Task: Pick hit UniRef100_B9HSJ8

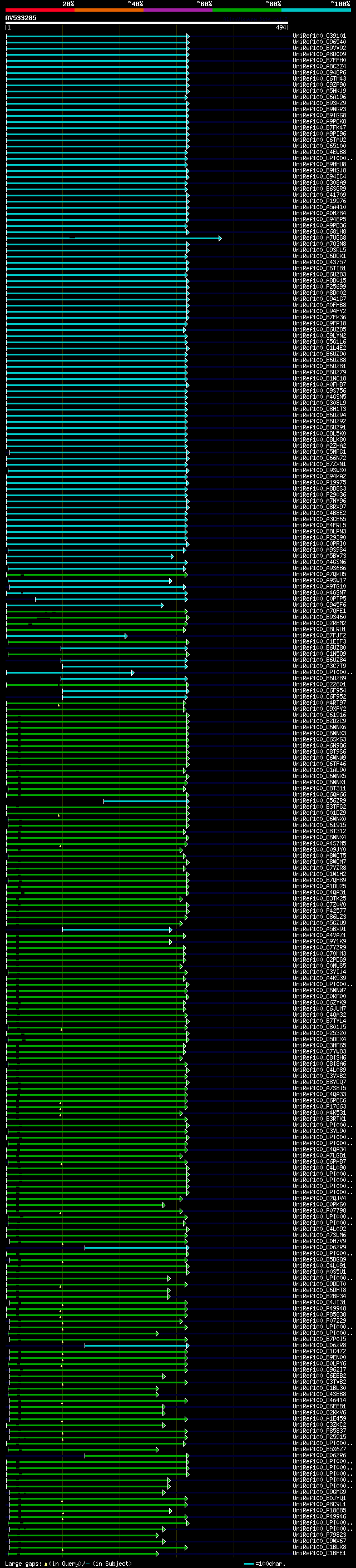Action: point(319,170)
